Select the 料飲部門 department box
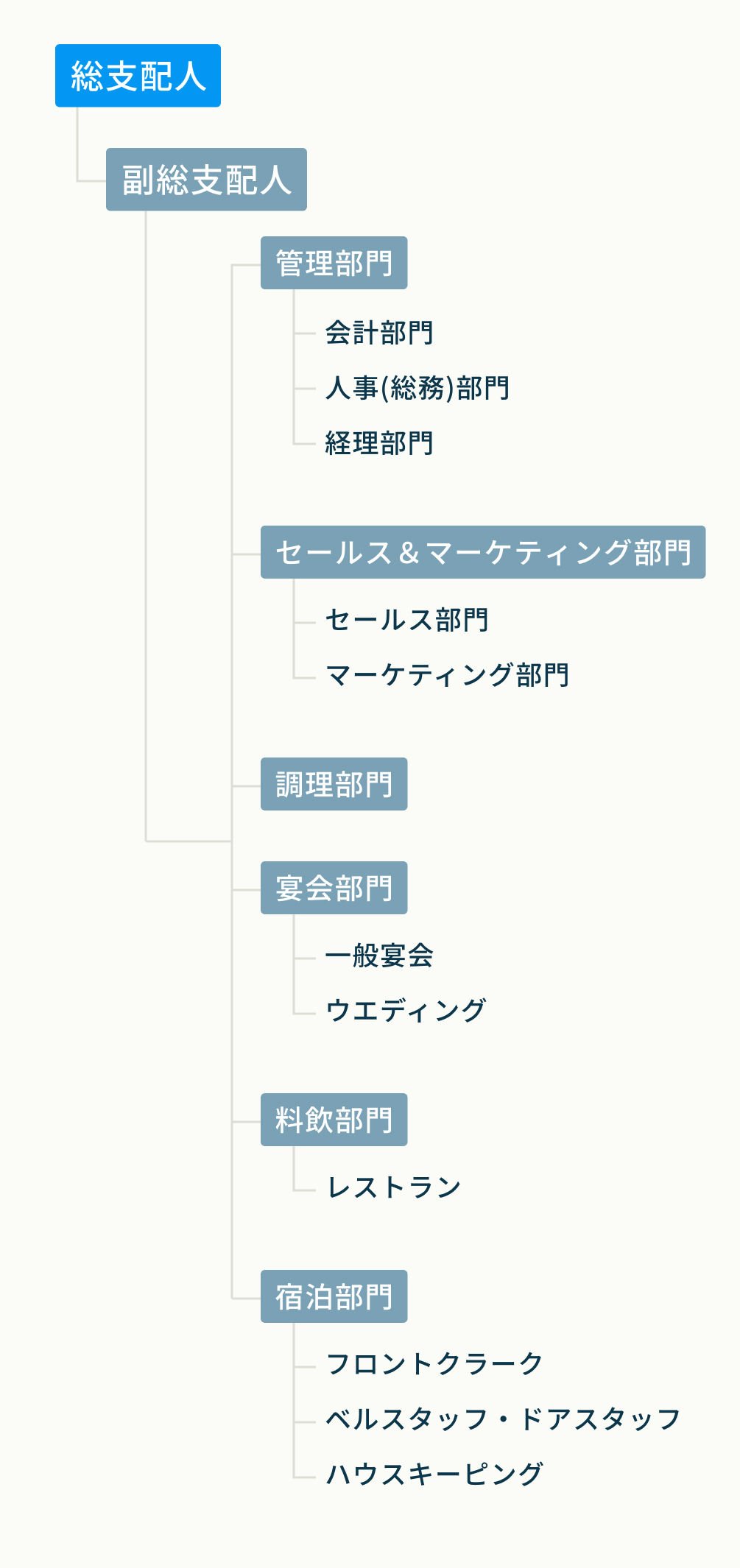The image size is (740, 1568). pos(334,1120)
